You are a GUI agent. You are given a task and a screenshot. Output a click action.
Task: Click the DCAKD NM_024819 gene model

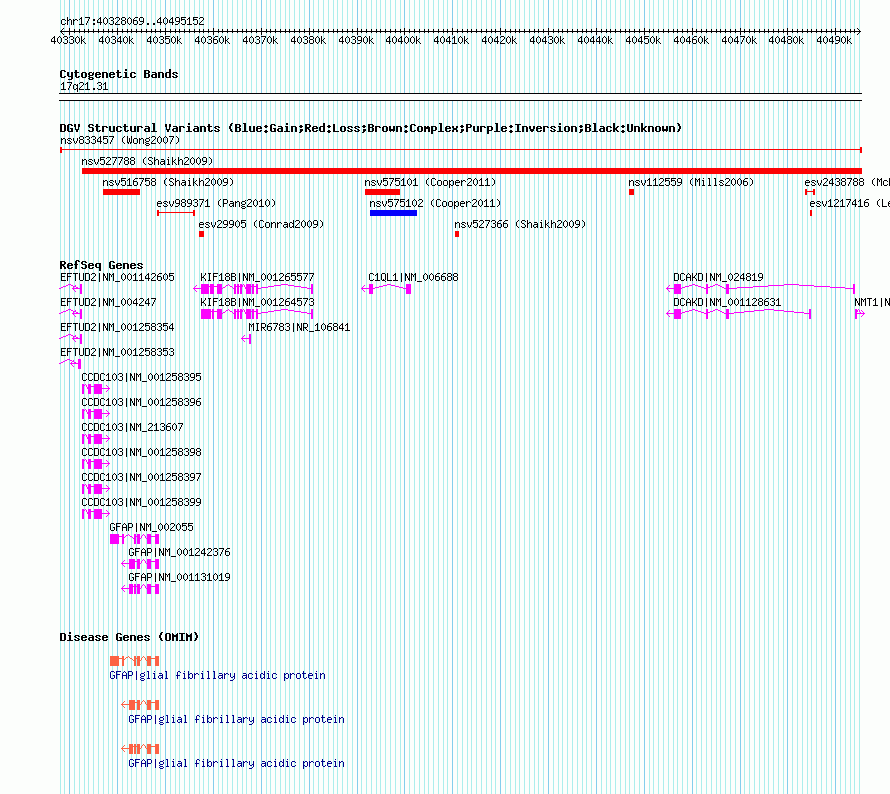point(760,288)
